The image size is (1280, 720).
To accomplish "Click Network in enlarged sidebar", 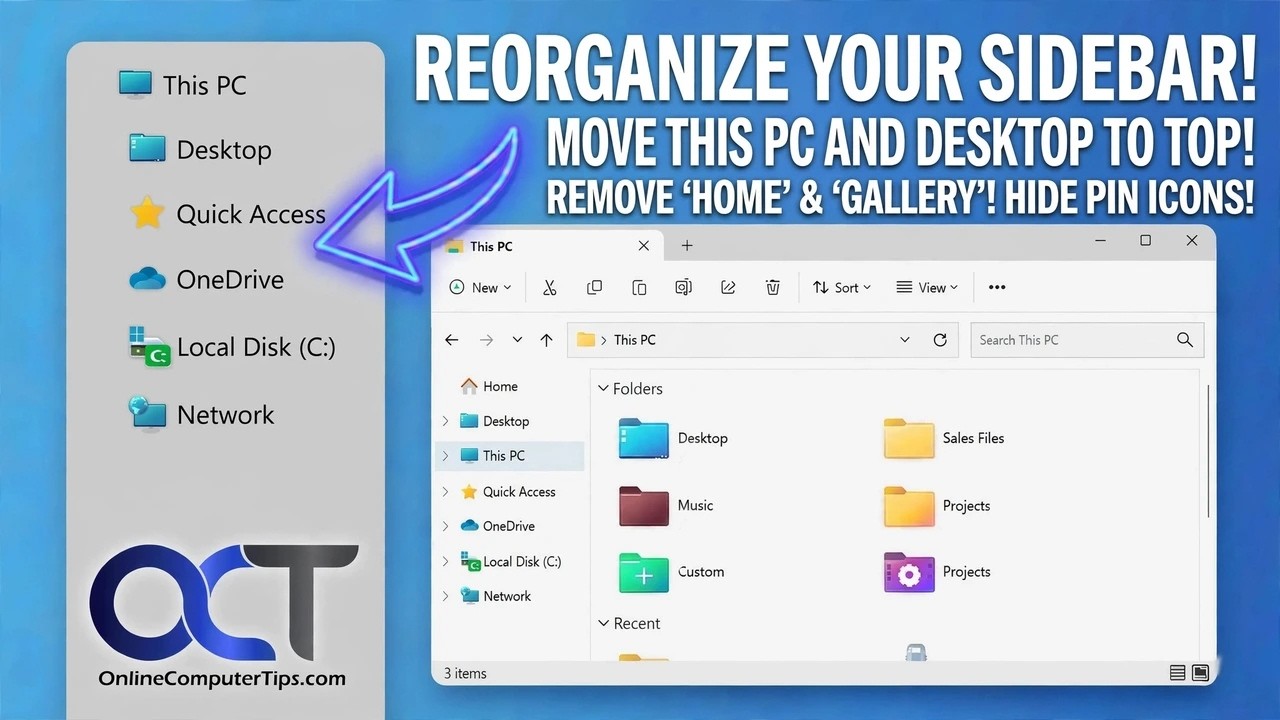I will [201, 414].
